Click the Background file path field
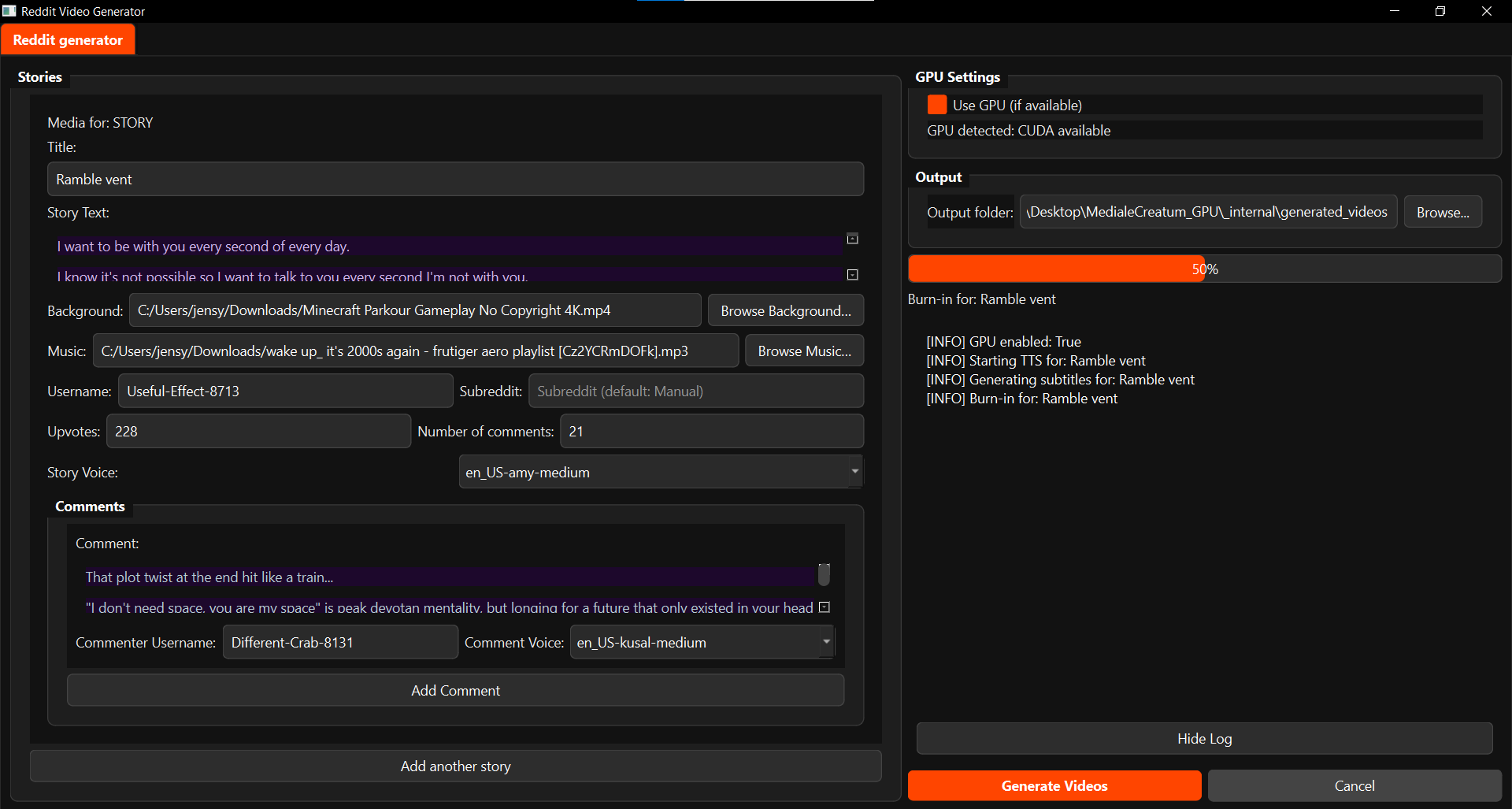This screenshot has width=1512, height=809. (x=415, y=310)
